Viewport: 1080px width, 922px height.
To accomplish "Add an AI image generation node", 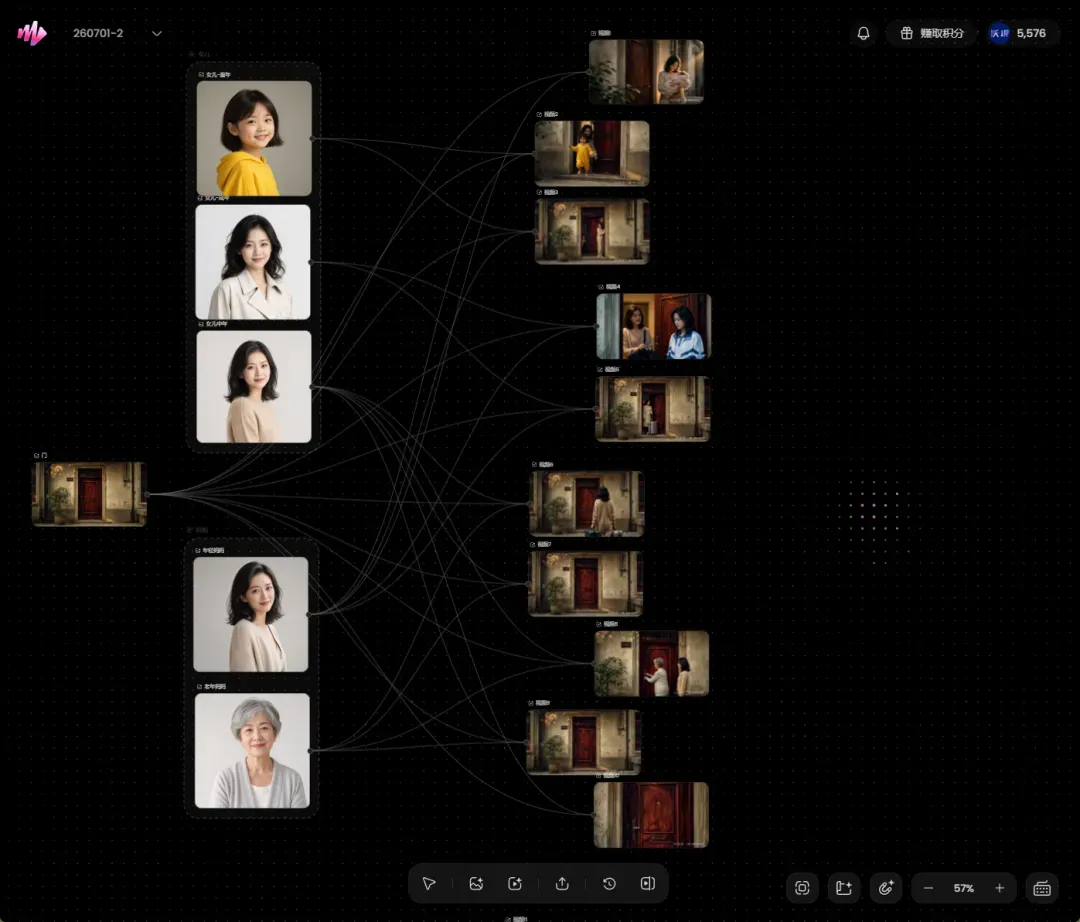I will click(x=476, y=883).
